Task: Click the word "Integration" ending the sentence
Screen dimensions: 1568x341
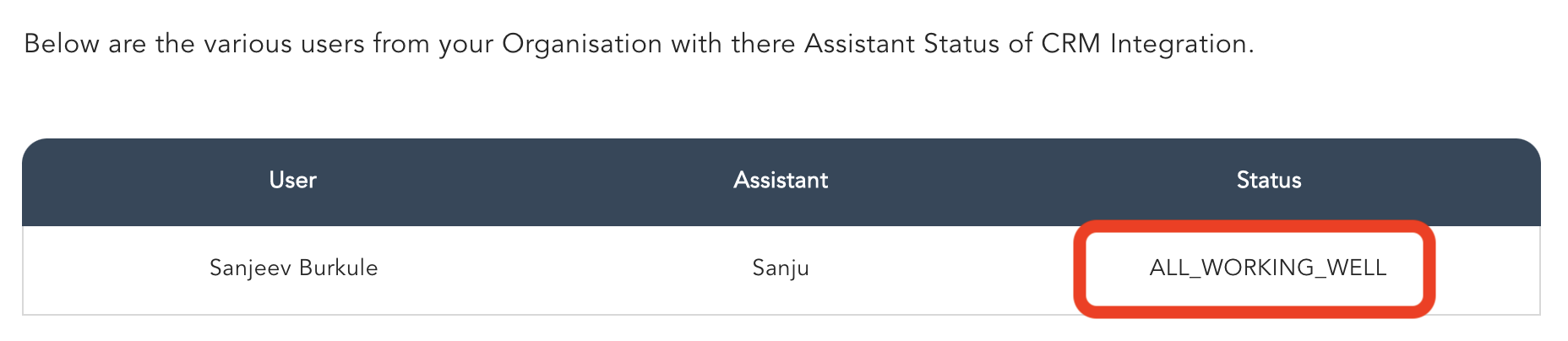Action: tap(1180, 44)
